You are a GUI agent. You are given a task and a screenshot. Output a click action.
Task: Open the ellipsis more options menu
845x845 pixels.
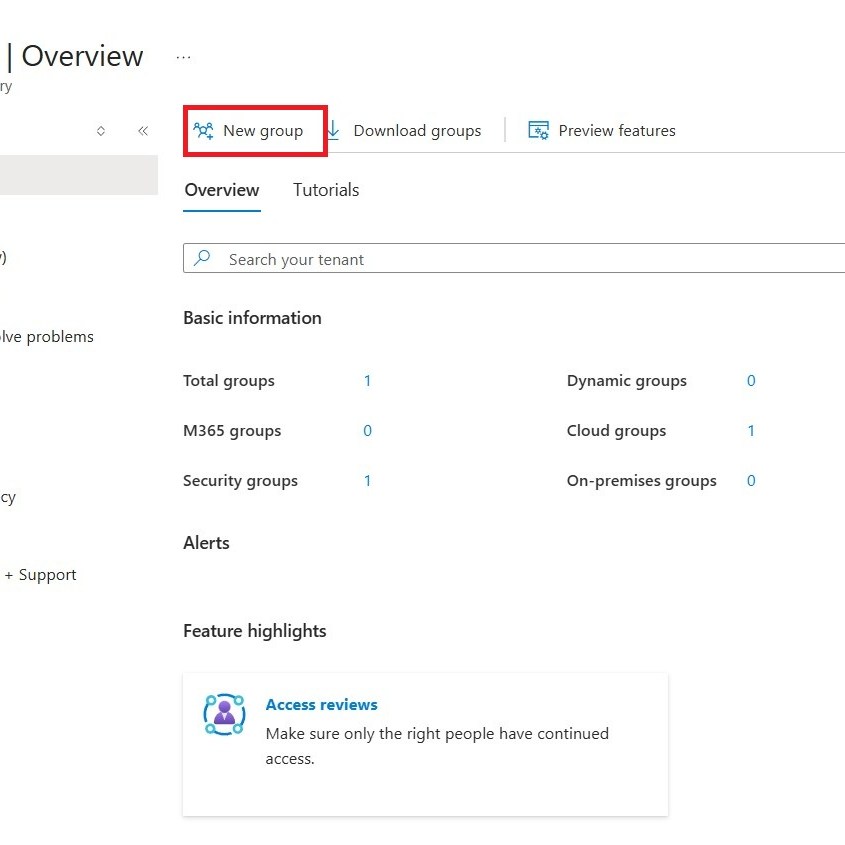click(183, 57)
